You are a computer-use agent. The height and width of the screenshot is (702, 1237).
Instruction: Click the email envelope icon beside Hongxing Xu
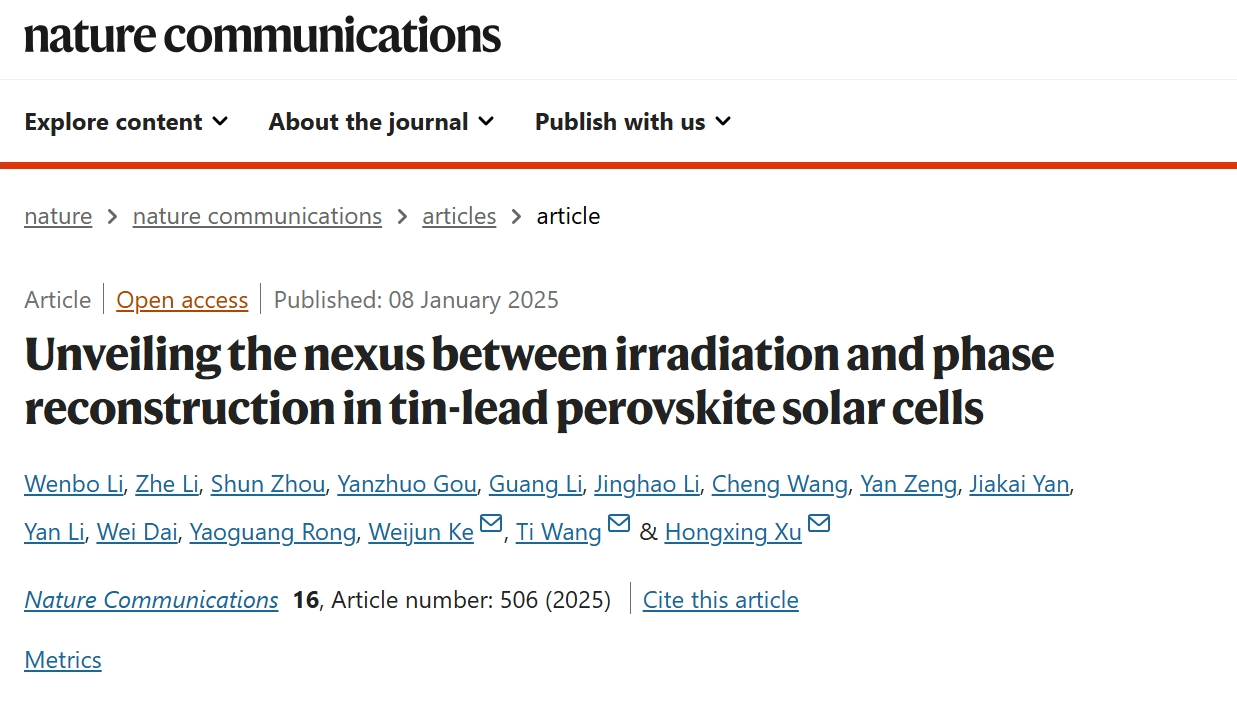[x=819, y=524]
